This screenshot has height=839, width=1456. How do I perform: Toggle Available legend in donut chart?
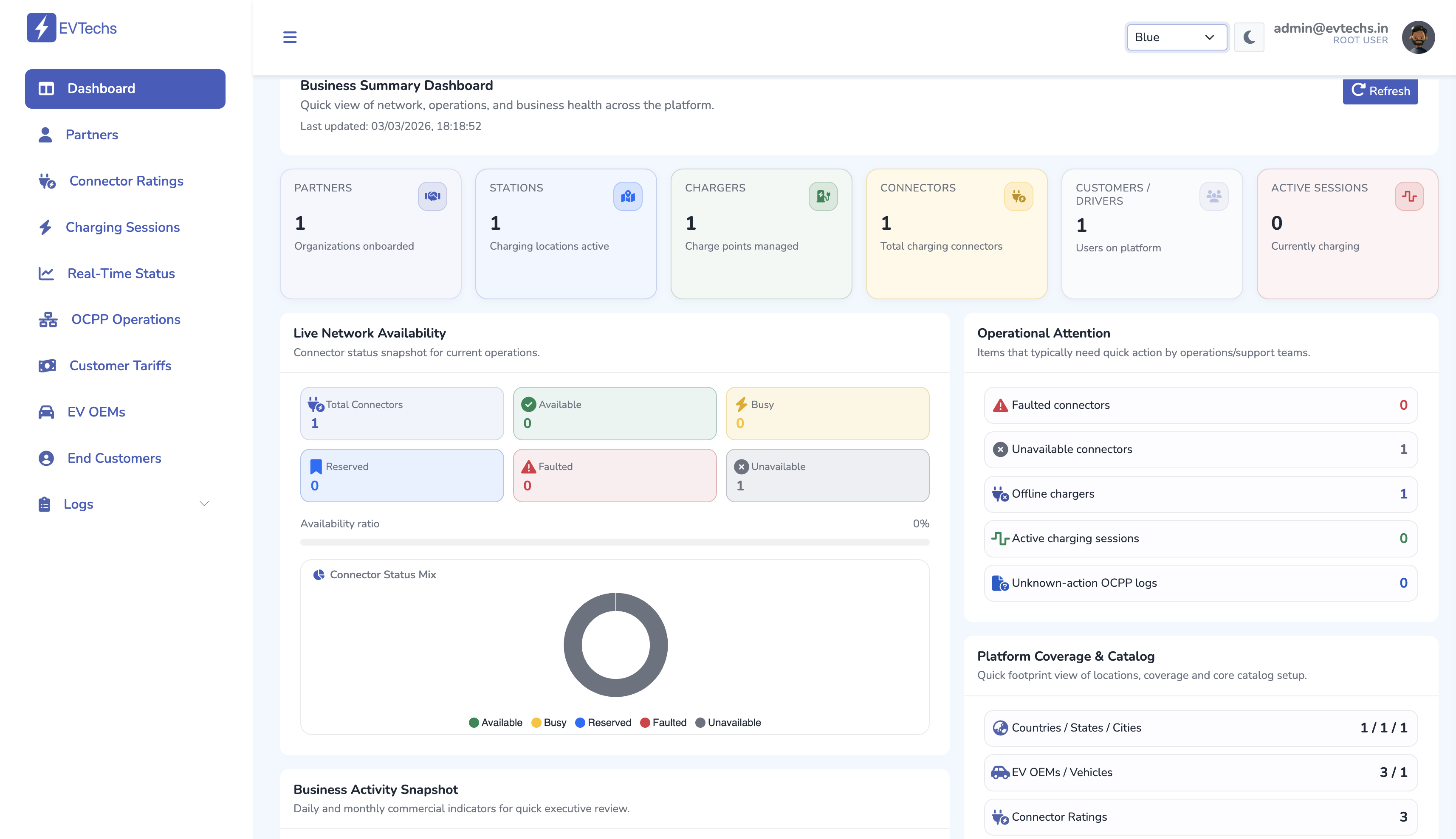click(x=496, y=723)
